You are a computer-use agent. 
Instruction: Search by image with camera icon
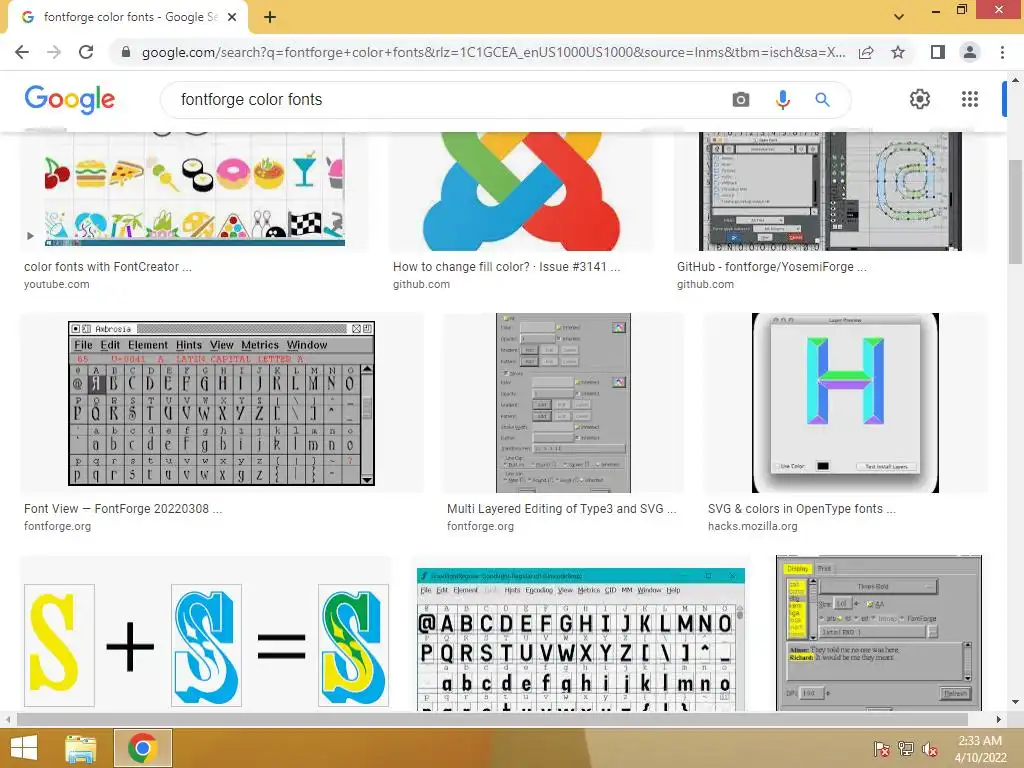pos(741,99)
